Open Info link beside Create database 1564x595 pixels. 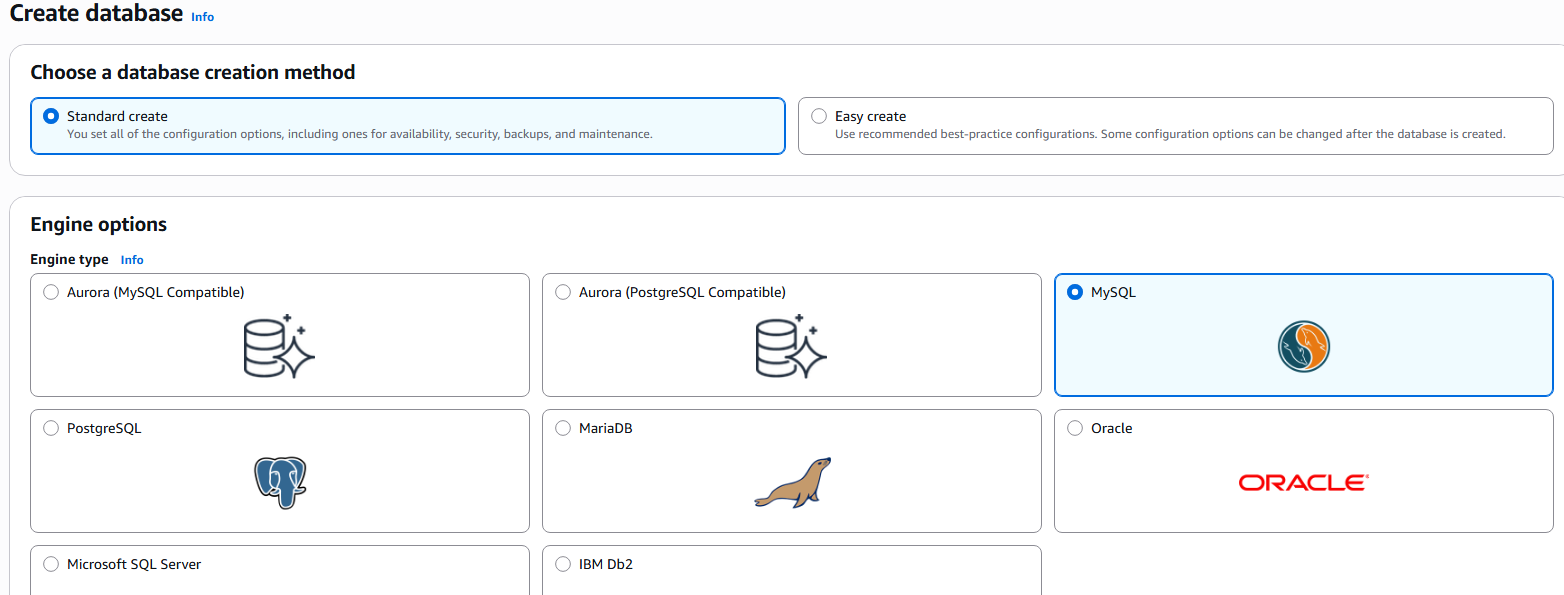coord(202,17)
